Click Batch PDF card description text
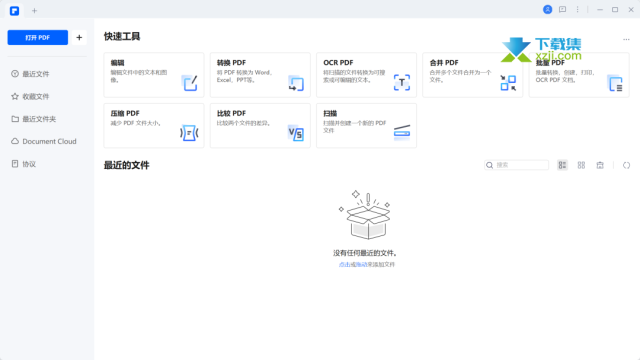The width and height of the screenshot is (640, 360). click(x=565, y=76)
